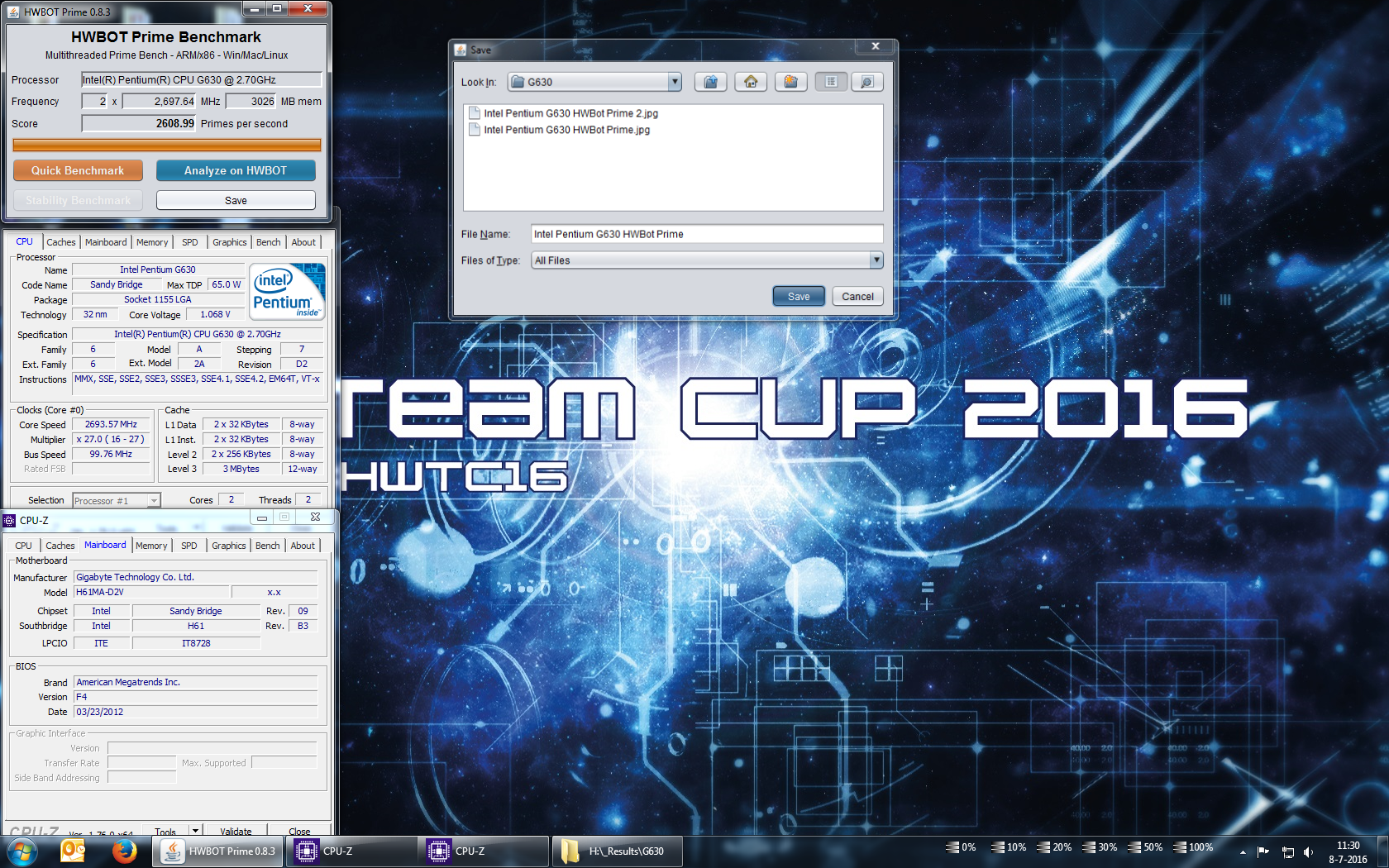Activate HWBOT Prime 0.8.3 taskbar button
Viewport: 1389px width, 868px height.
tap(218, 851)
